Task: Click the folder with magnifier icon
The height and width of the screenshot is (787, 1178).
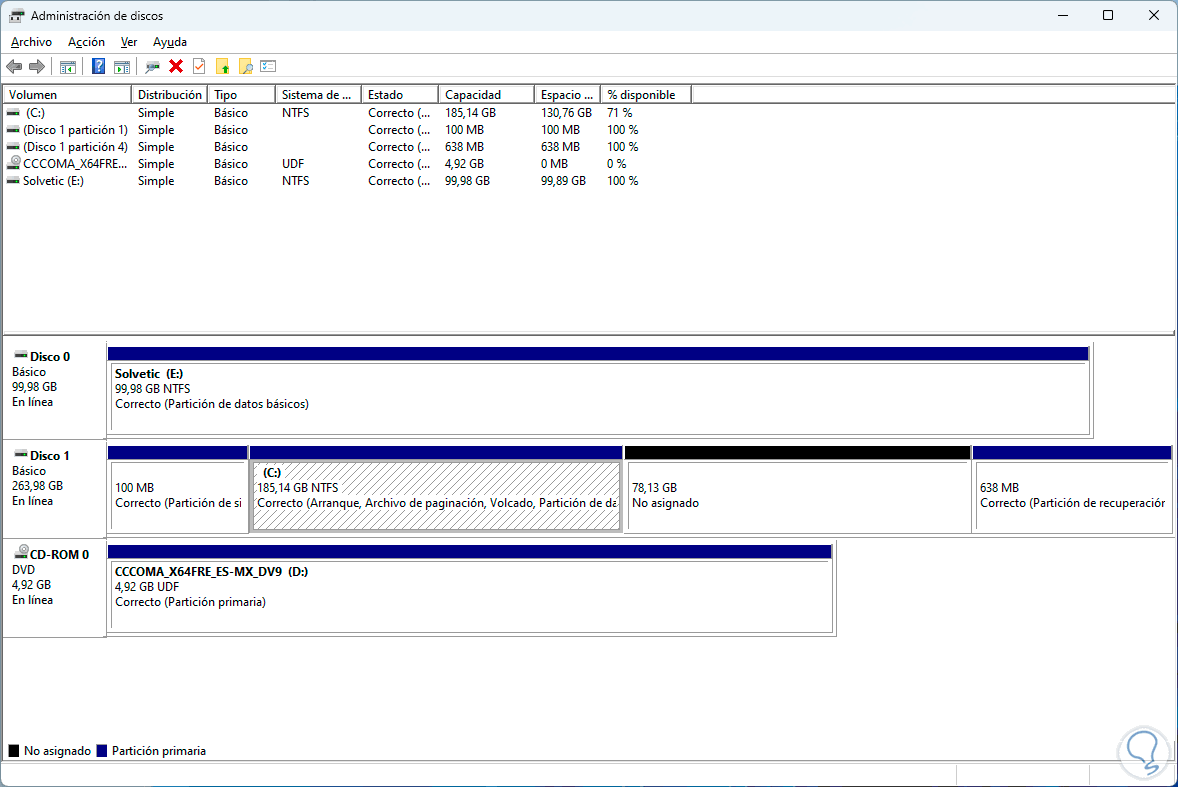Action: point(246,67)
